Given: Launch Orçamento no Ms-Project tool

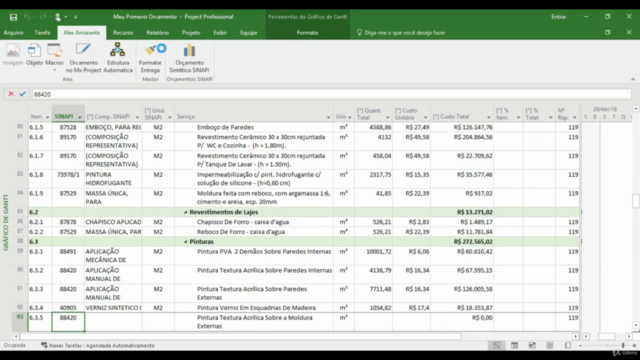Looking at the screenshot, I should click(x=83, y=58).
